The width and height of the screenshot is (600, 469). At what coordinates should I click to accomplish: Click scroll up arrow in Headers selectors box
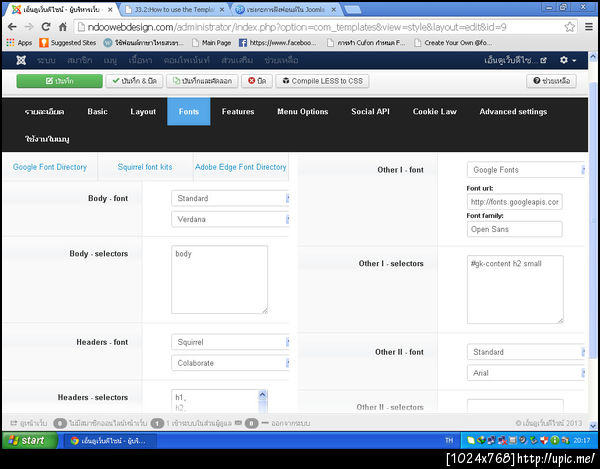tap(262, 394)
